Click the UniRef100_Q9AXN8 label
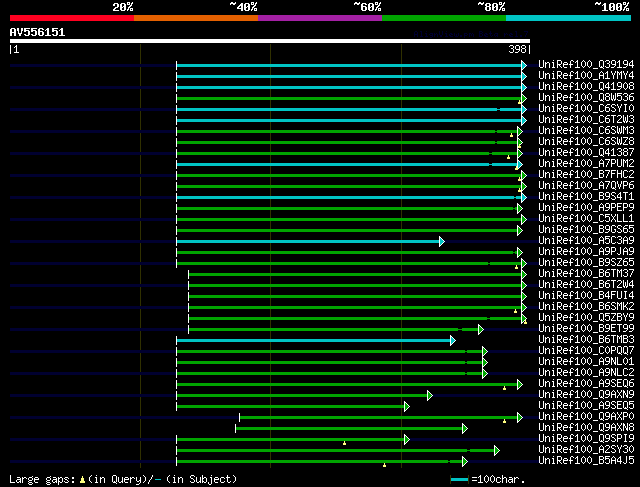The image size is (640, 487). pos(586,428)
